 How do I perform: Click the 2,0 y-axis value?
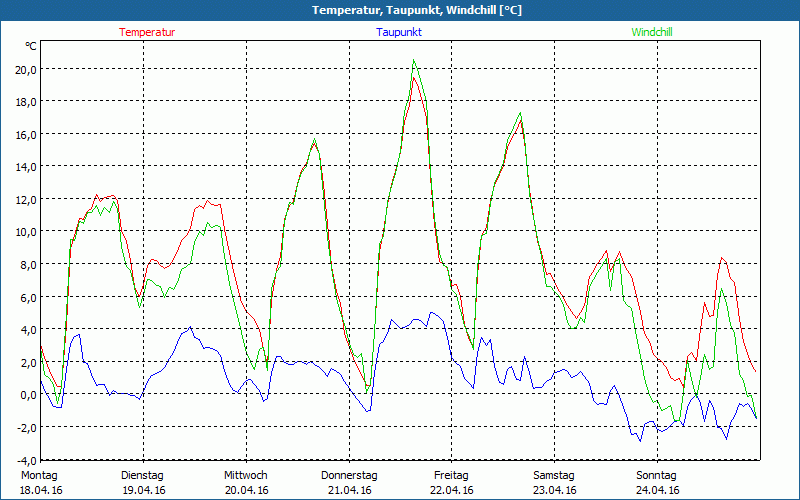(x=29, y=362)
